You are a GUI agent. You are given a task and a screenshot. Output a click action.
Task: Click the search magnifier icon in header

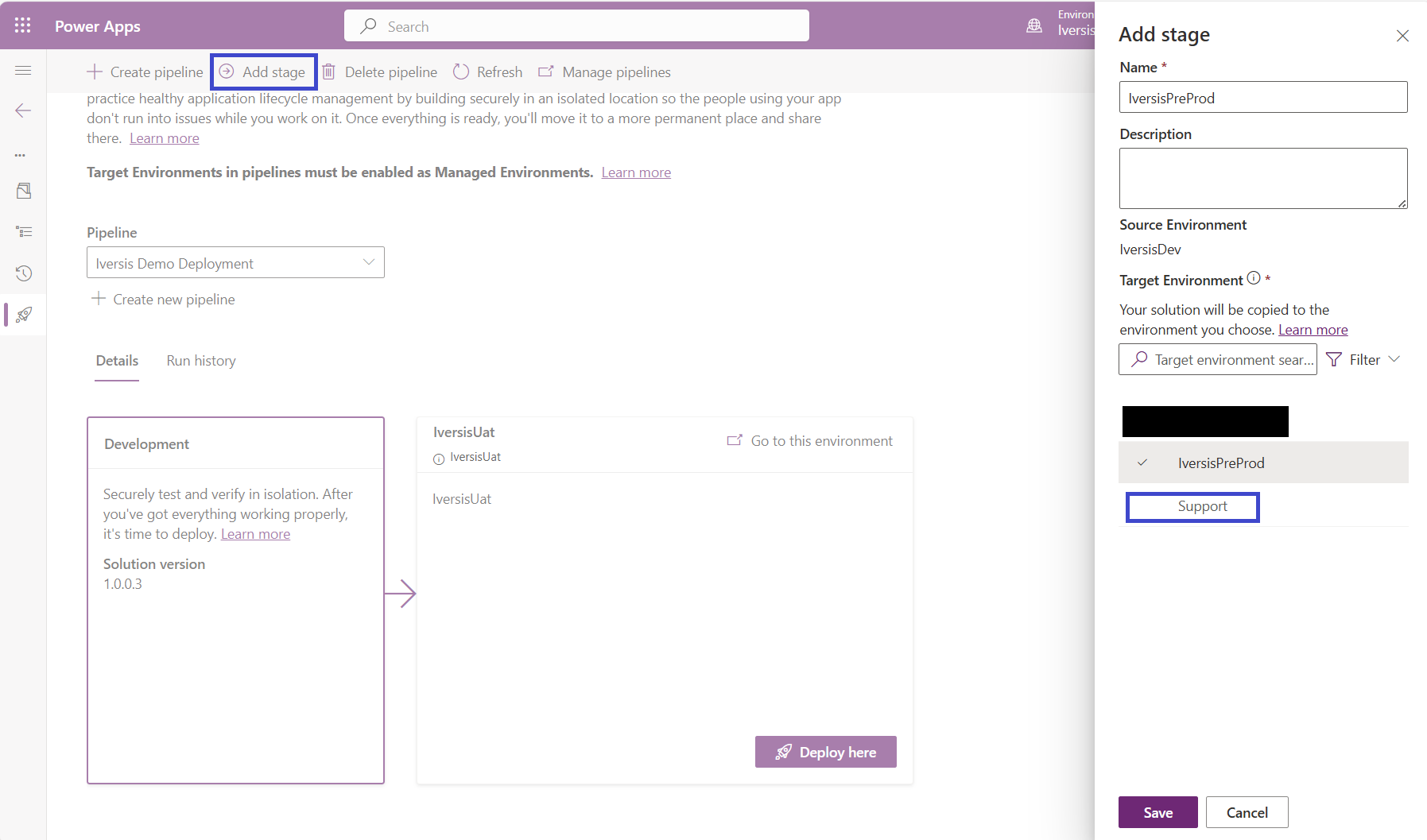point(368,26)
